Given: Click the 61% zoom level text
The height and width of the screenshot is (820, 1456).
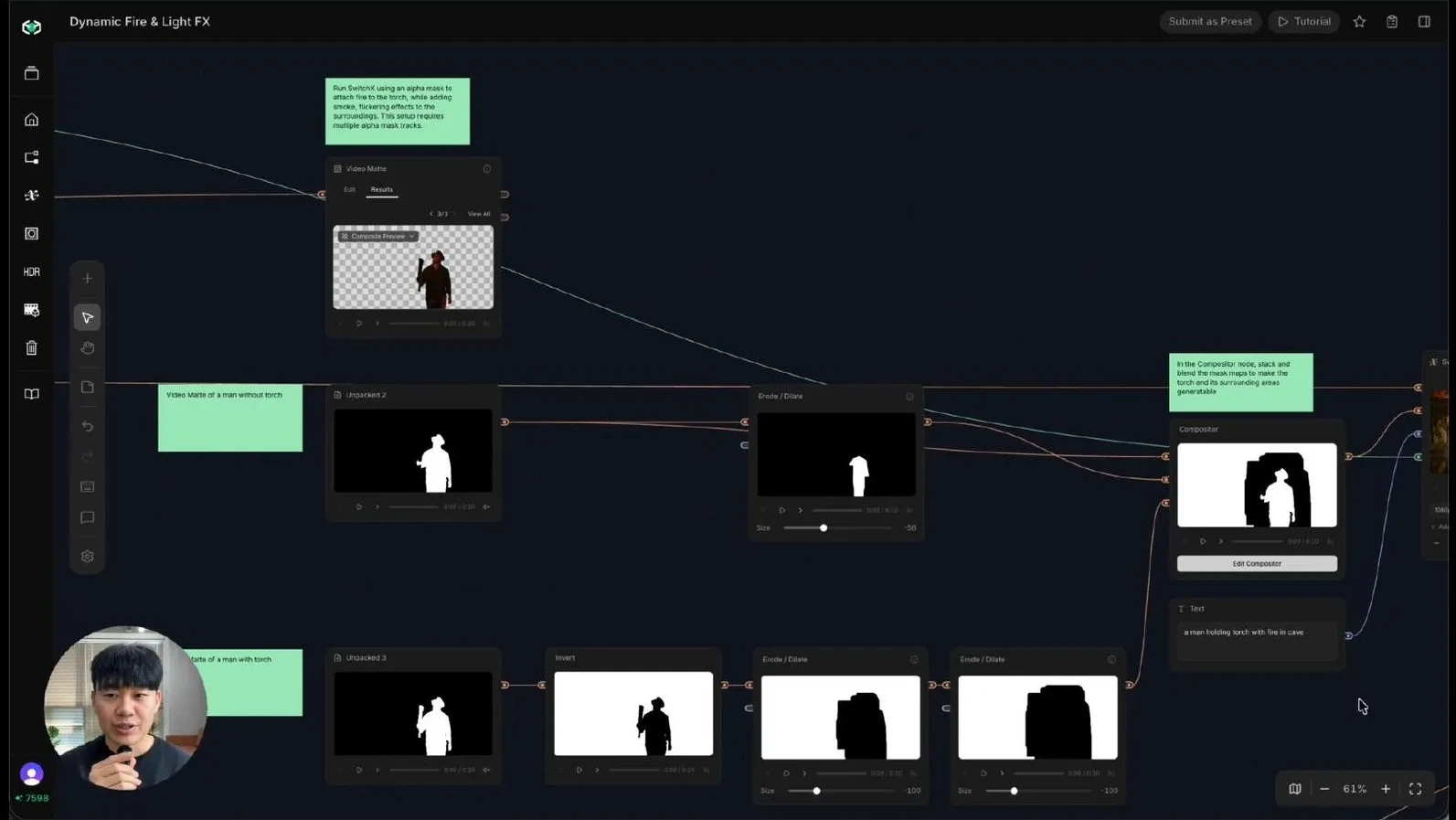Looking at the screenshot, I should (x=1355, y=789).
